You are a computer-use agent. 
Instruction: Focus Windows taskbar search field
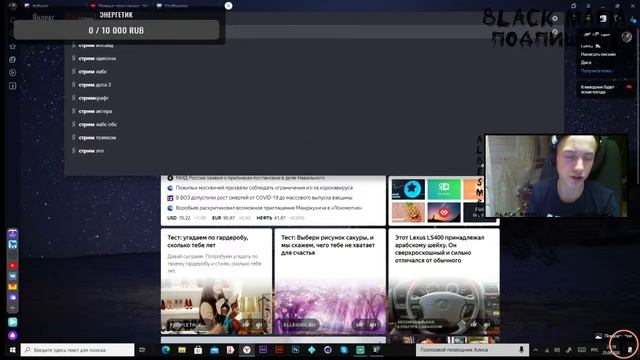click(x=78, y=350)
